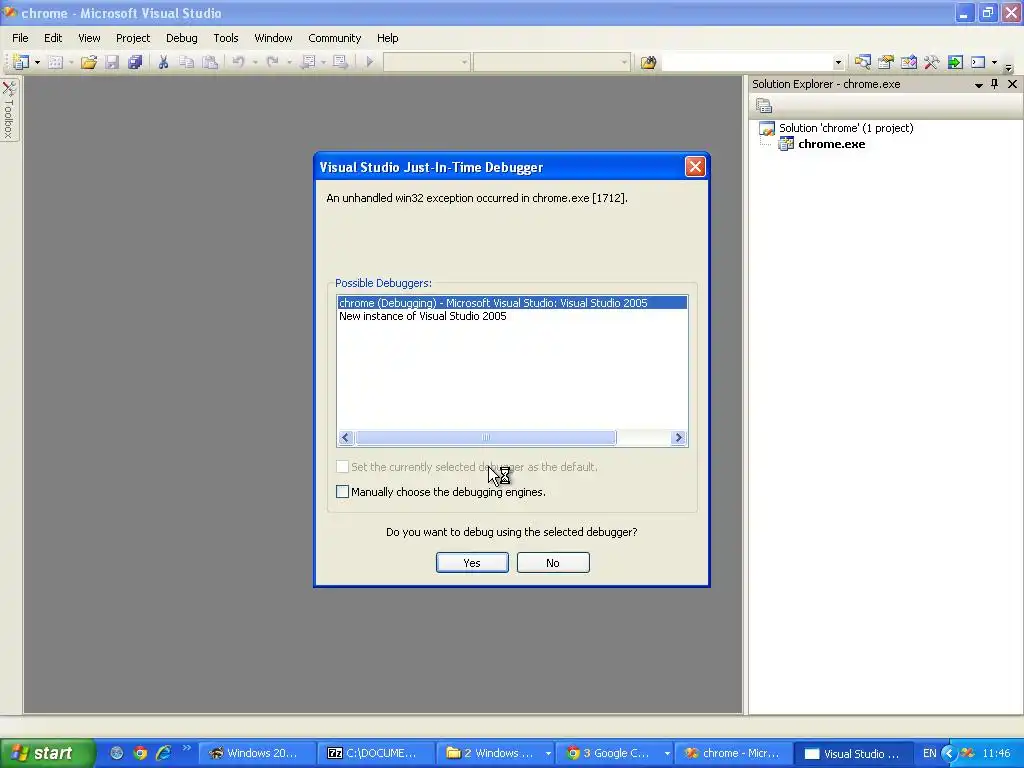Screen dimensions: 1024x768
Task: Select Solution 'chrome' (1 project) node
Action: tap(846, 128)
